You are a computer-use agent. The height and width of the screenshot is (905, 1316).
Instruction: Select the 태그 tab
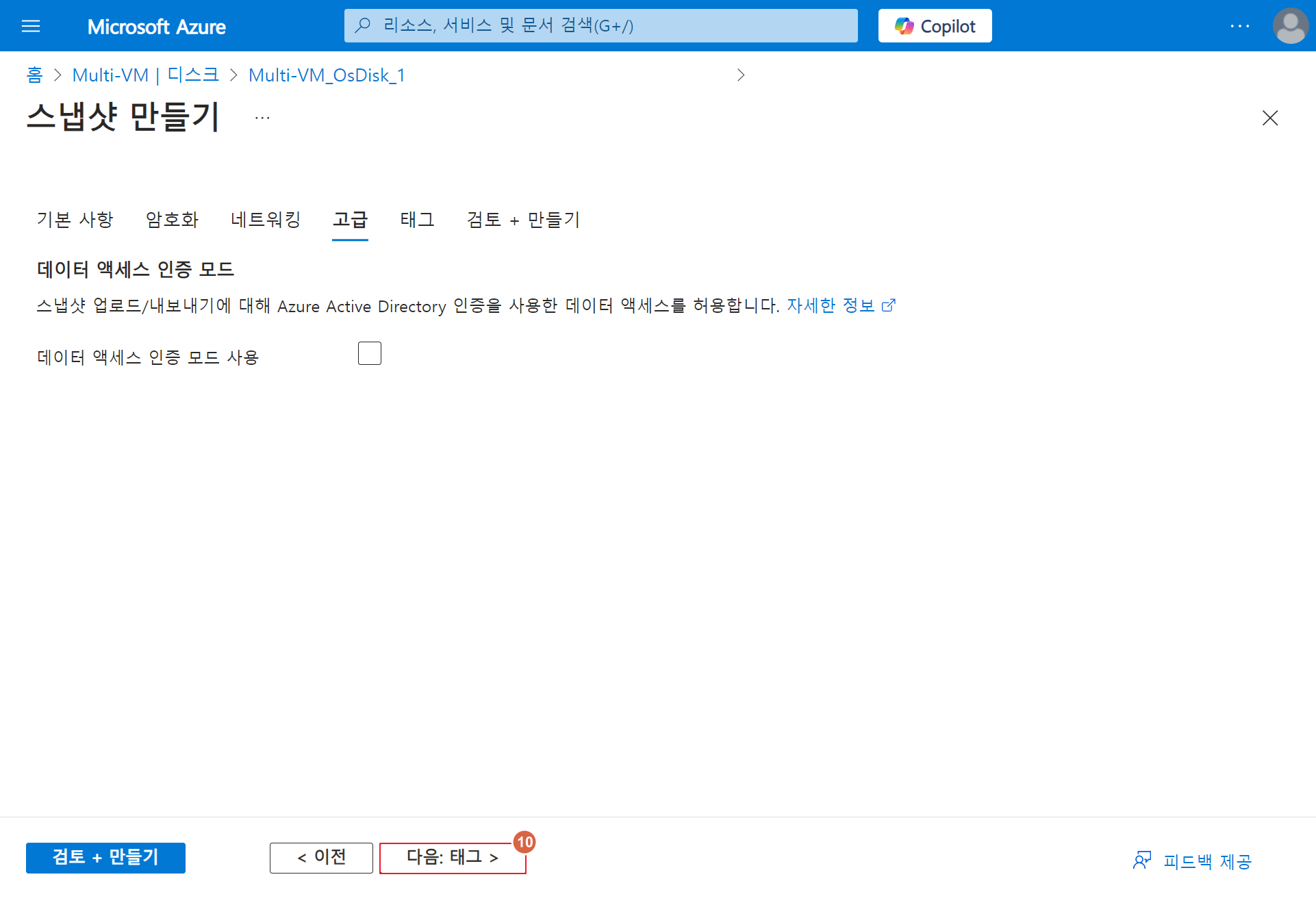pyautogui.click(x=417, y=220)
